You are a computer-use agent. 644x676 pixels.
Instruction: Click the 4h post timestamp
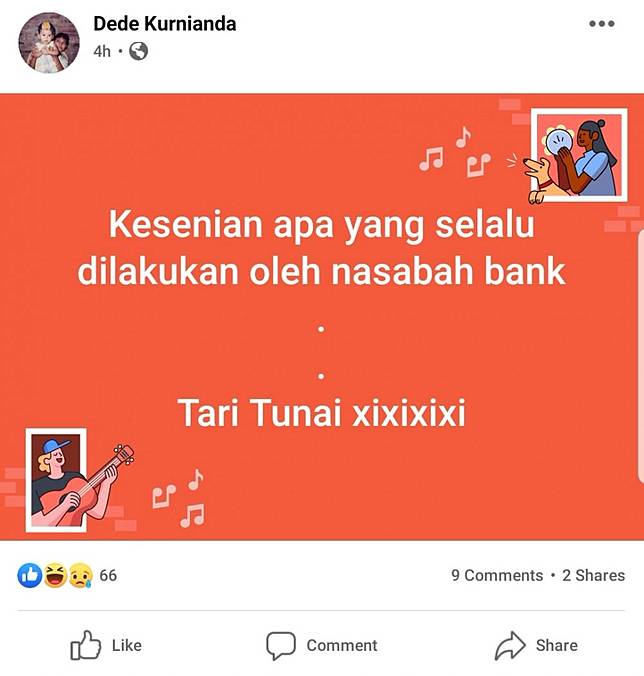click(x=102, y=51)
